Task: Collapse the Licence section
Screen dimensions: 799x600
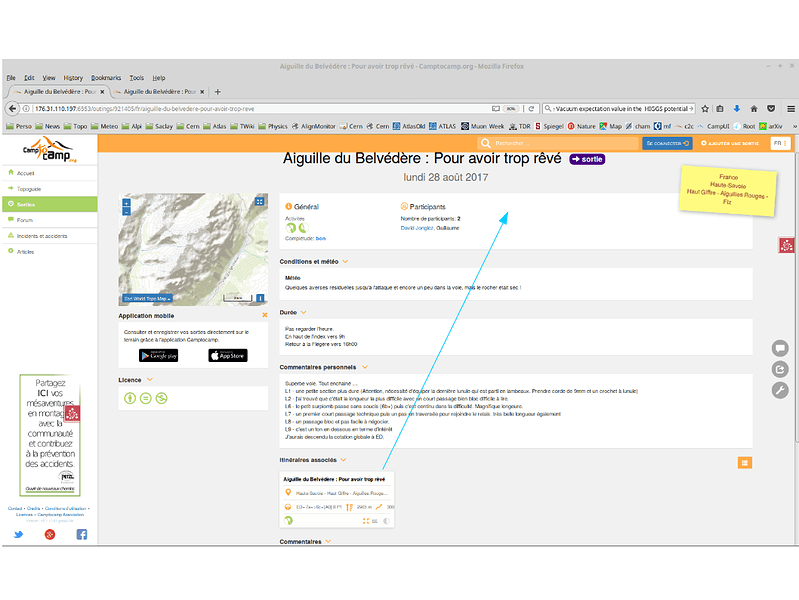Action: point(149,380)
